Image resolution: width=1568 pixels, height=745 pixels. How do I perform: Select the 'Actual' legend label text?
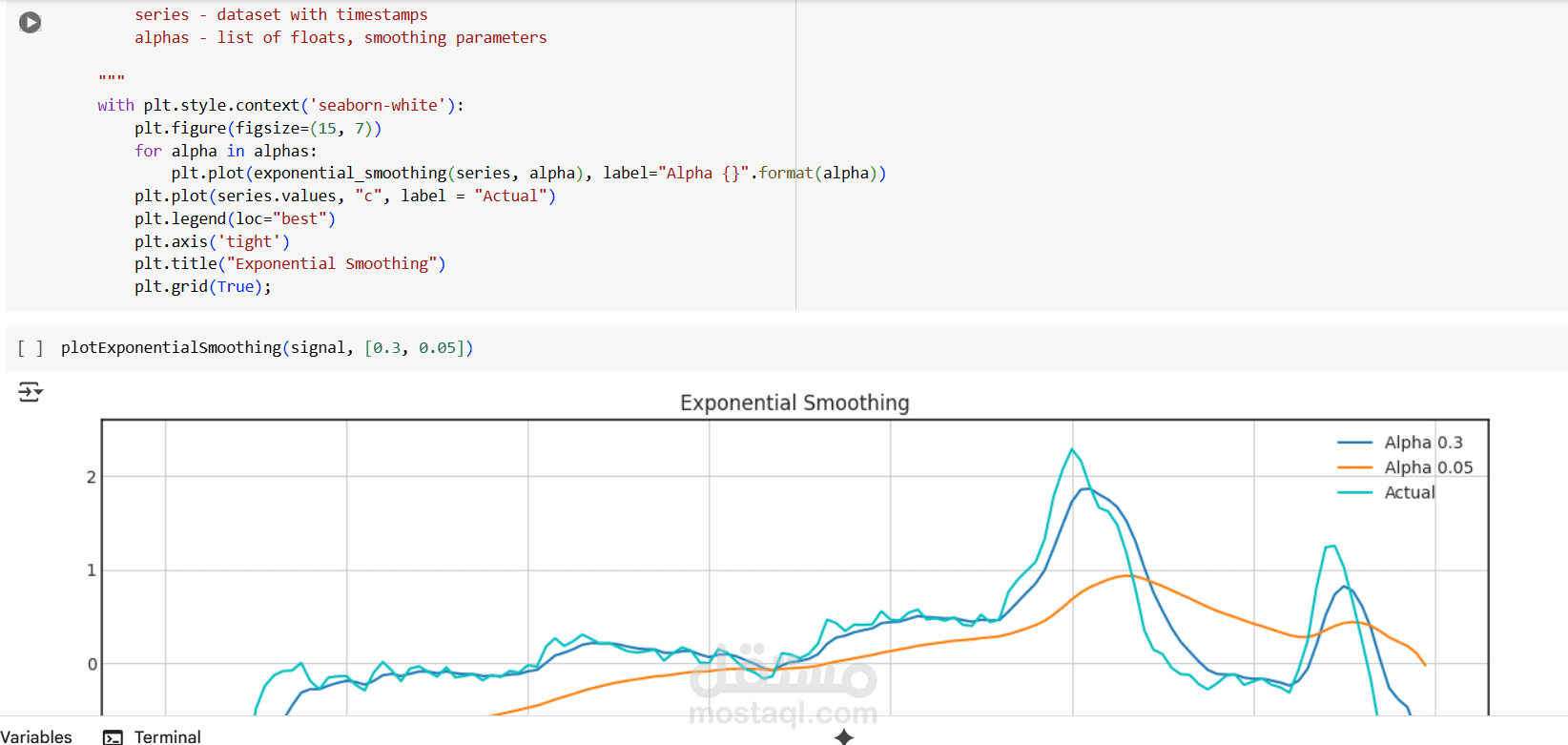coord(1409,492)
